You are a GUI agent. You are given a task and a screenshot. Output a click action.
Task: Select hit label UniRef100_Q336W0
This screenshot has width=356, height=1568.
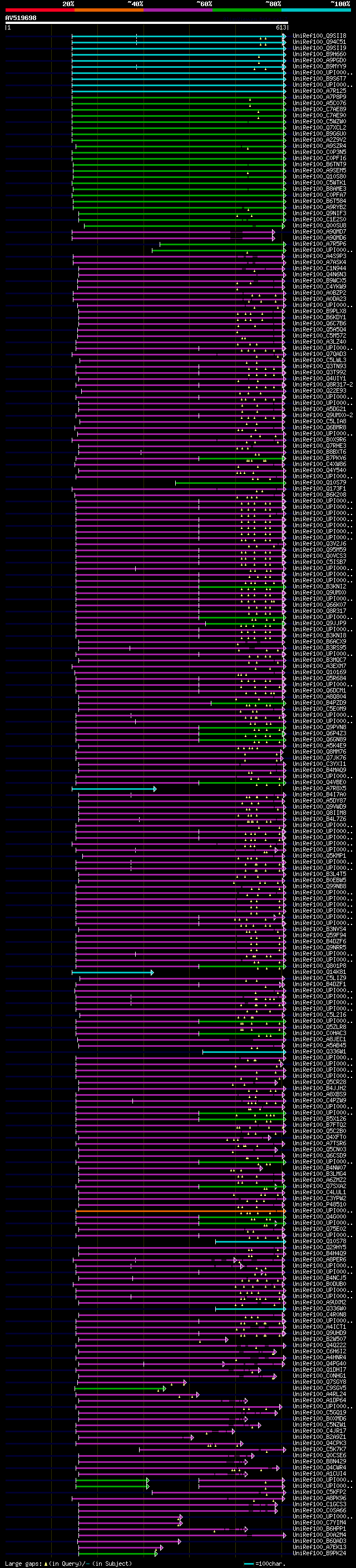[319, 1308]
